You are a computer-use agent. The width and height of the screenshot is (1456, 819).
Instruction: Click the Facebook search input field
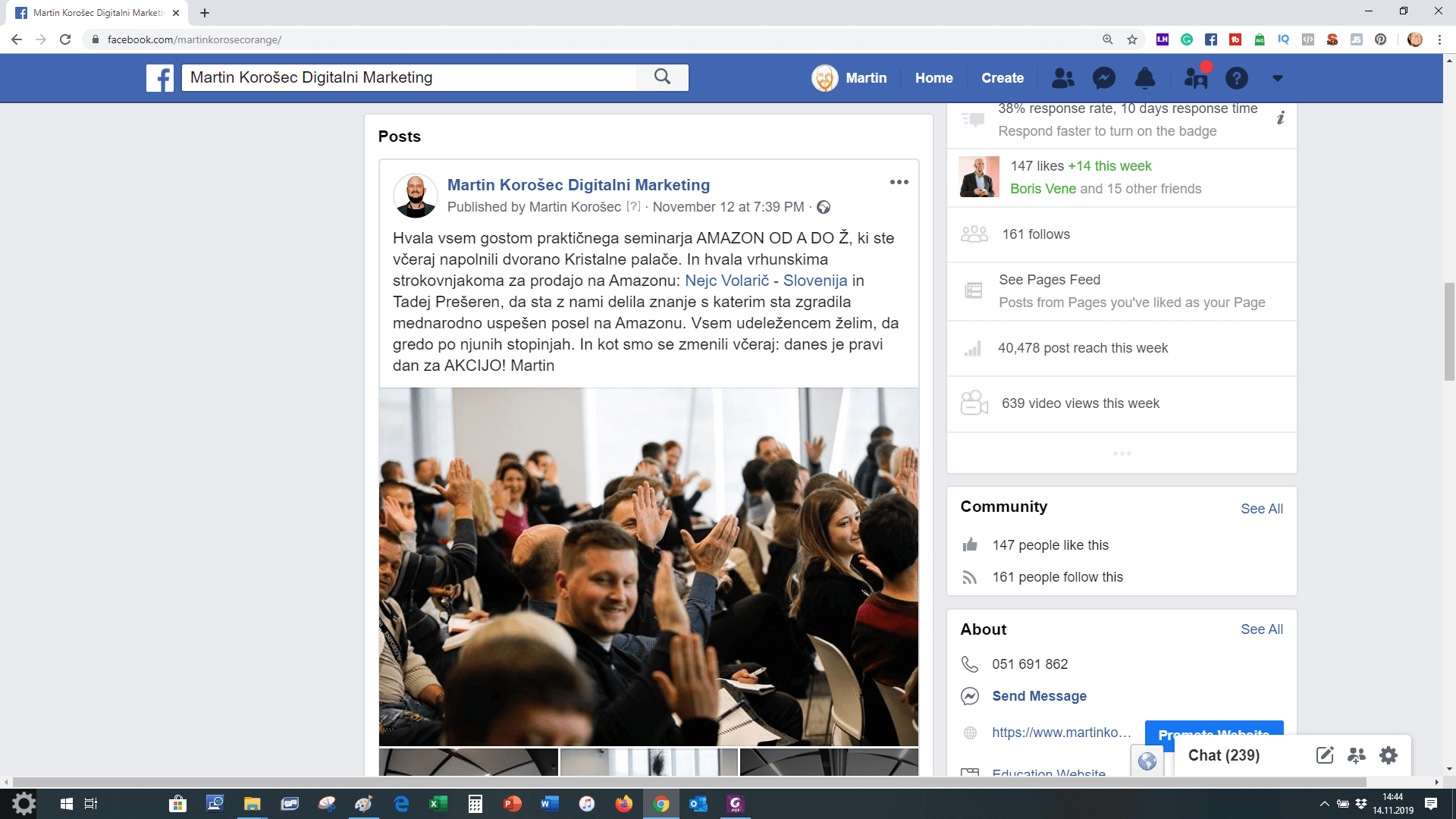click(409, 77)
